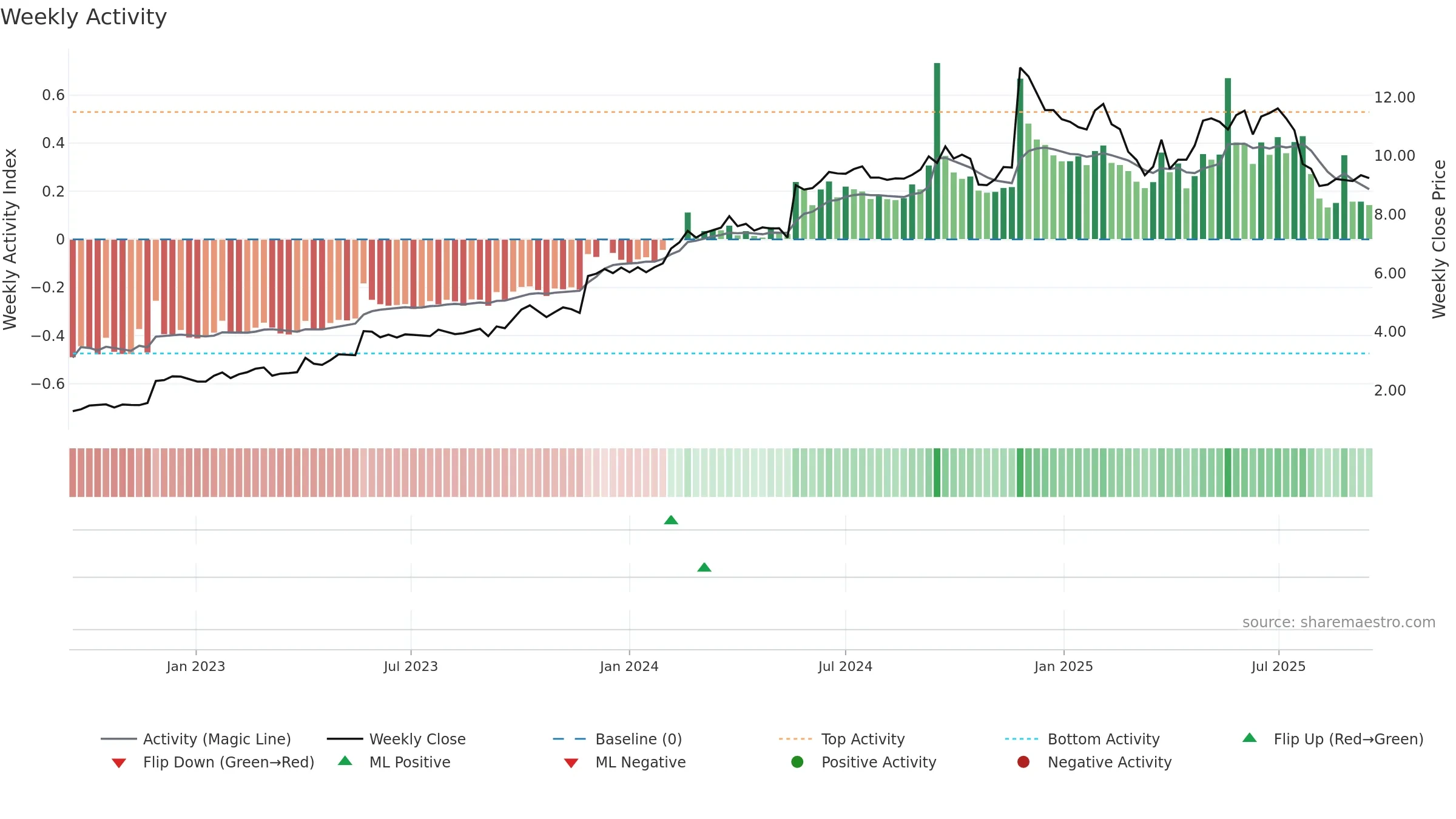Click the ML Negative red triangle legend icon
The image size is (1456, 819).
pyautogui.click(x=571, y=763)
